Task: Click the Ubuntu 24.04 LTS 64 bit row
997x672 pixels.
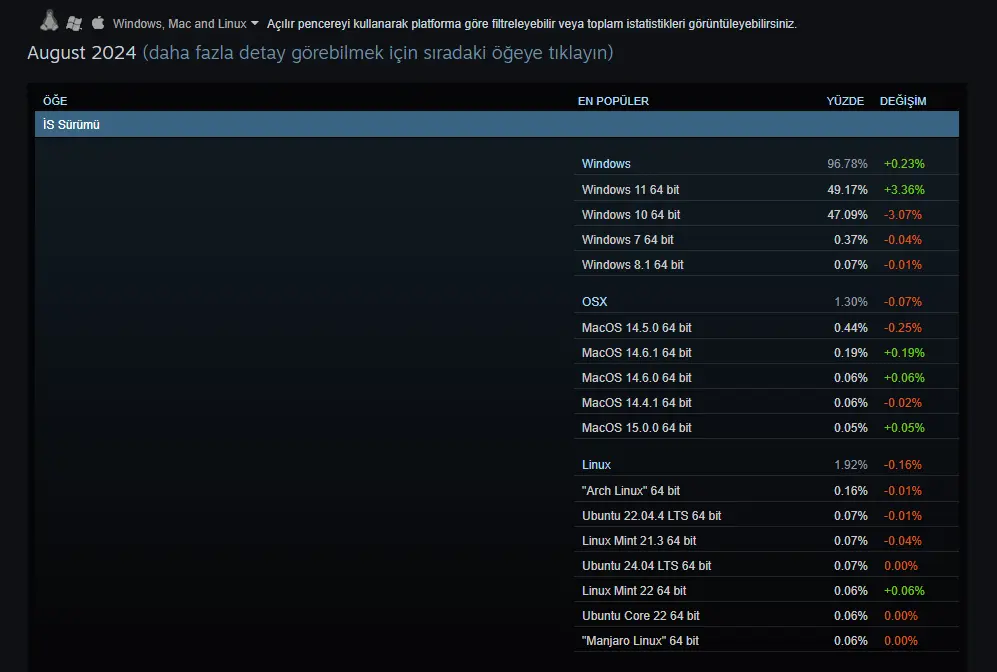Action: [766, 565]
